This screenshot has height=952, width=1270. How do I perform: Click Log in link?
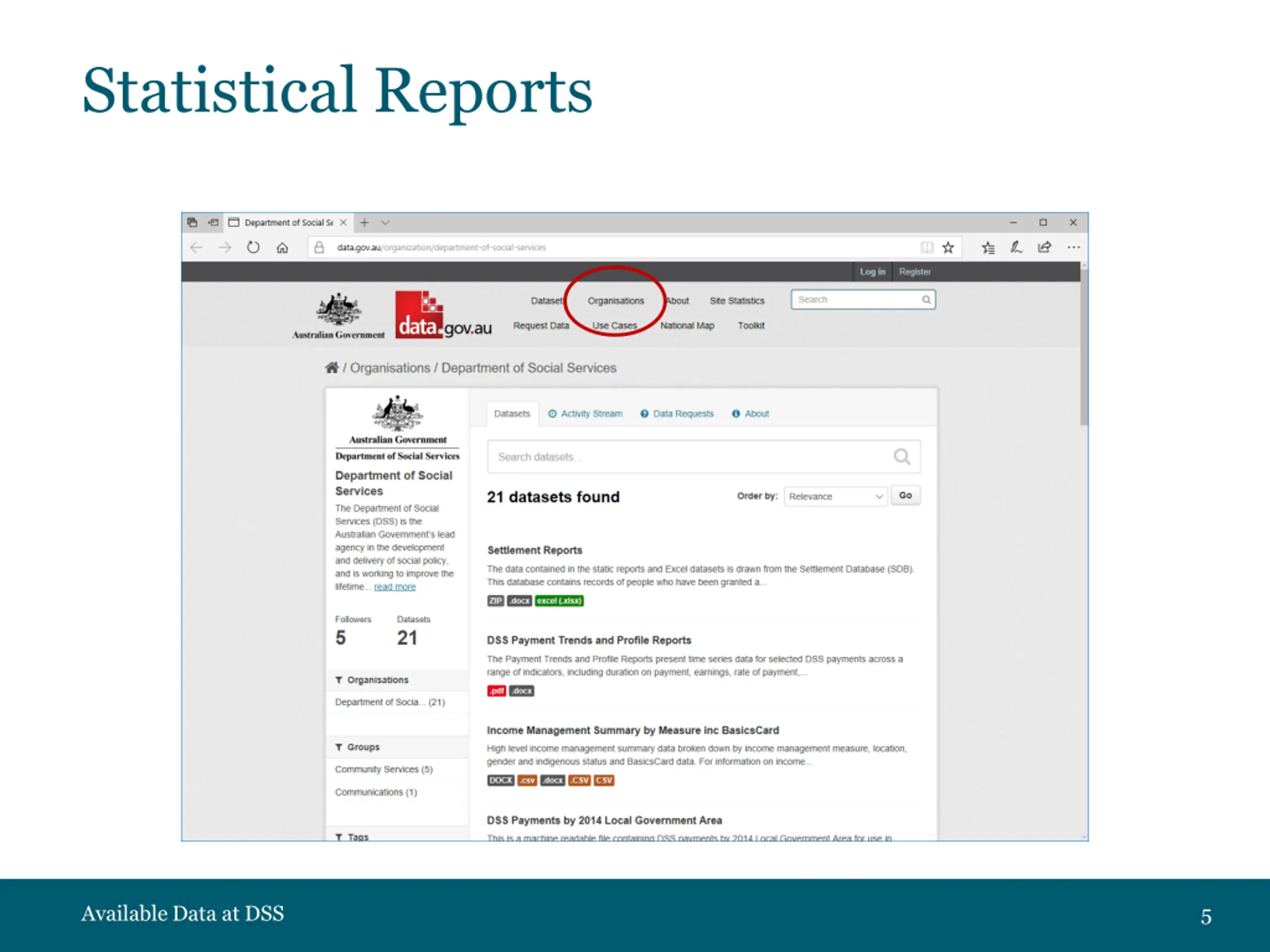pos(872,272)
